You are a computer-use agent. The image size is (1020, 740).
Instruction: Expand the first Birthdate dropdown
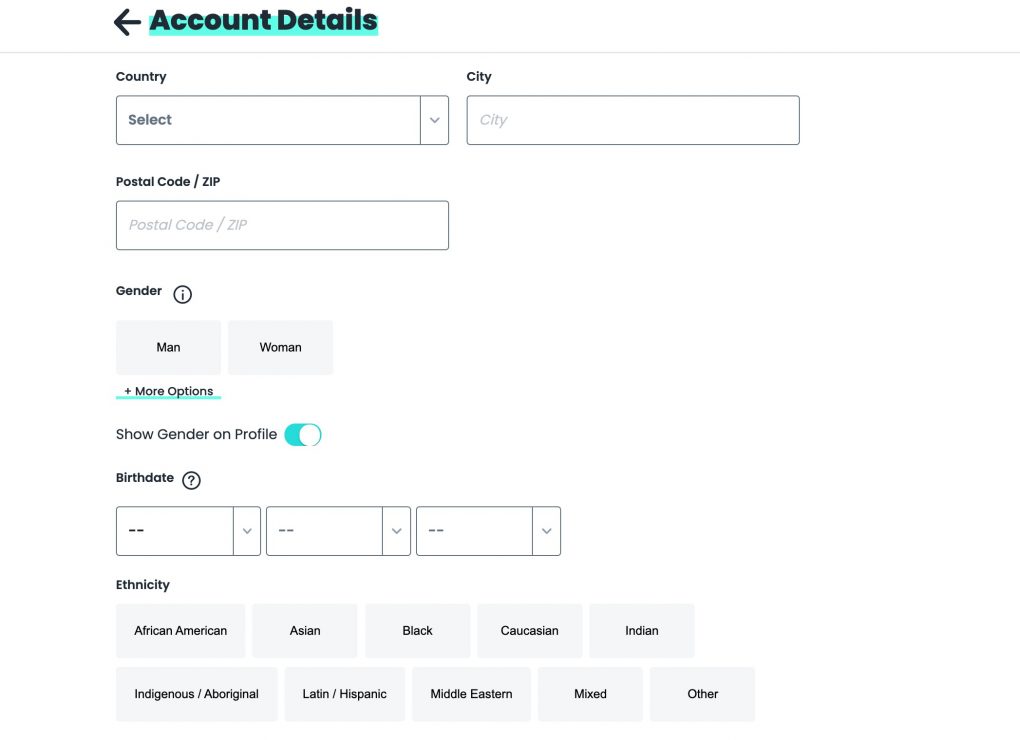click(188, 531)
